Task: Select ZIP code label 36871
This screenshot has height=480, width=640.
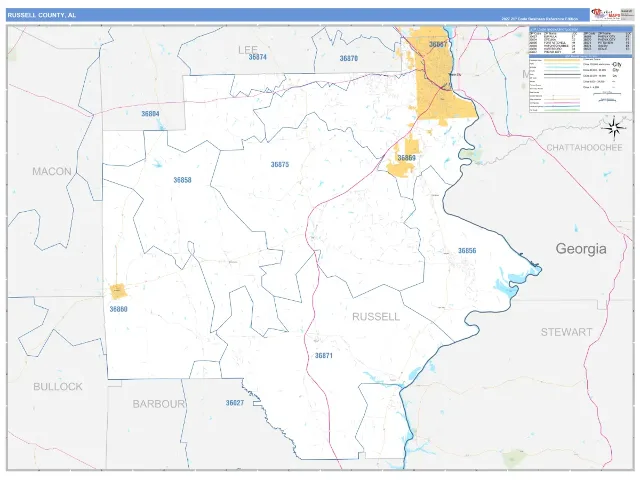Action: [324, 356]
